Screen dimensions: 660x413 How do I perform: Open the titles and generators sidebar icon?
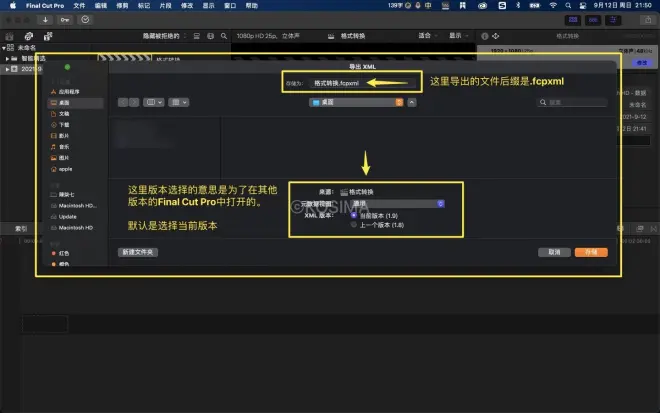coord(48,36)
